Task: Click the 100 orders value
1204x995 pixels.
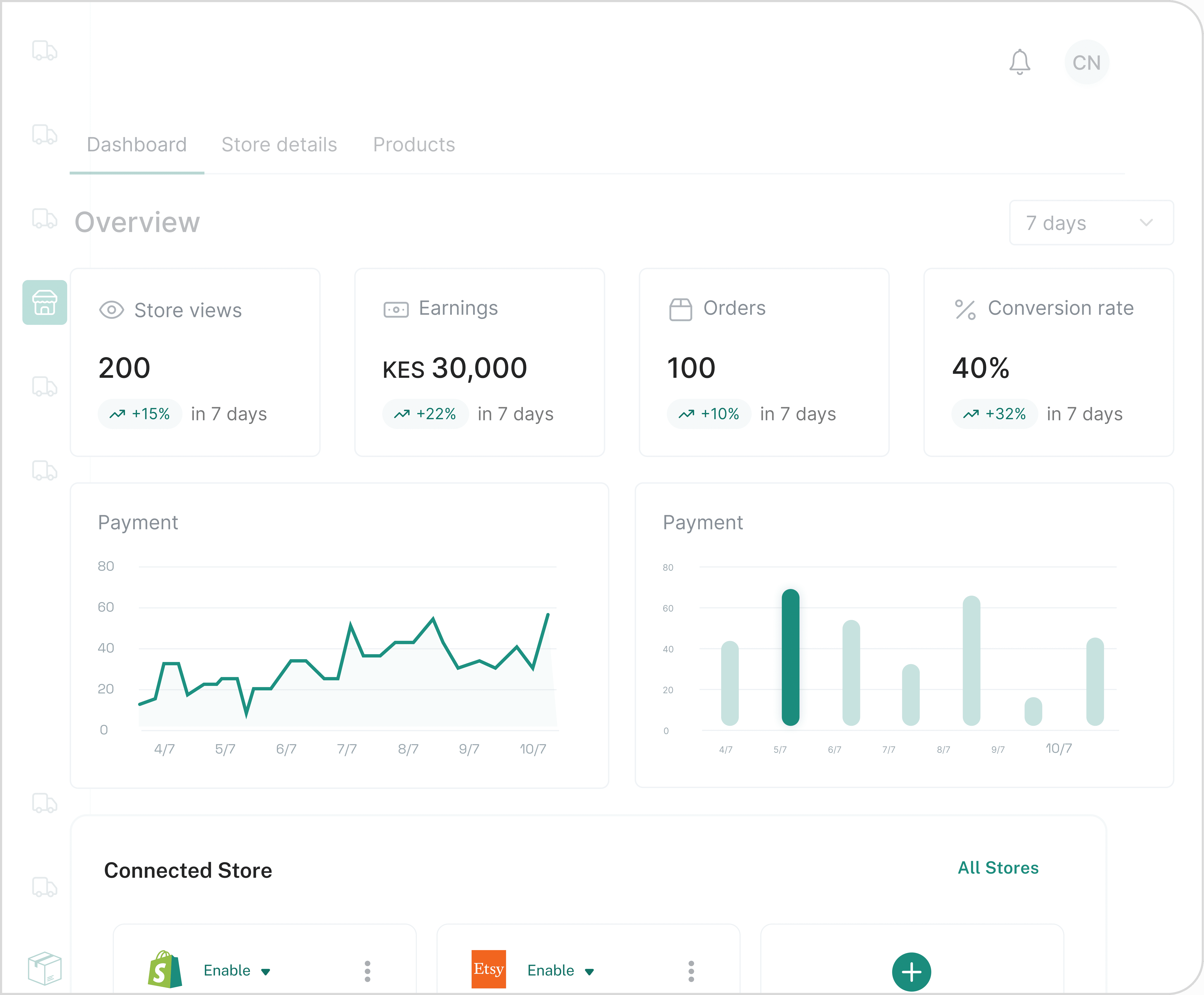Action: 691,368
